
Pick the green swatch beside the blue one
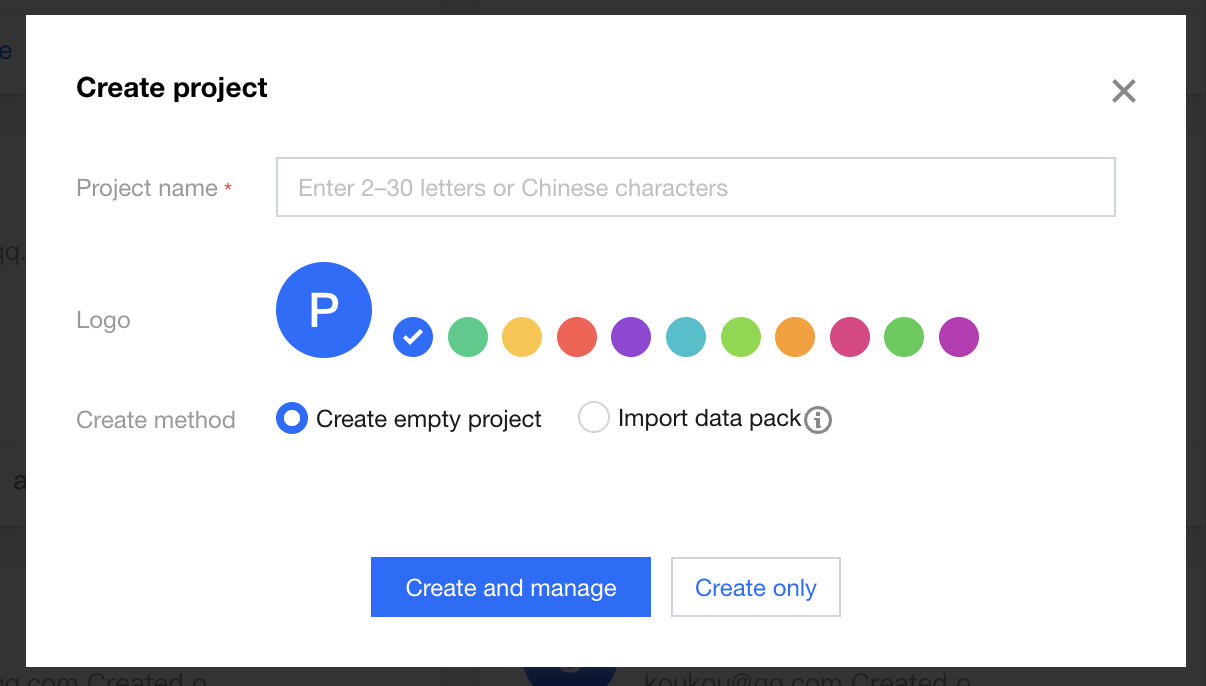pos(468,337)
